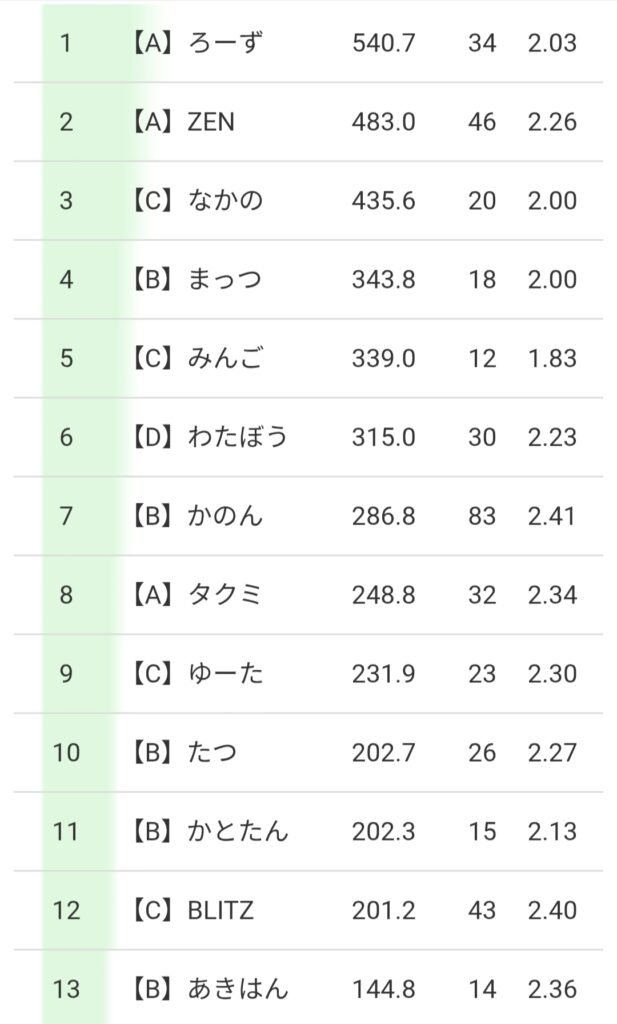Select the 483.0 points value

coord(383,123)
